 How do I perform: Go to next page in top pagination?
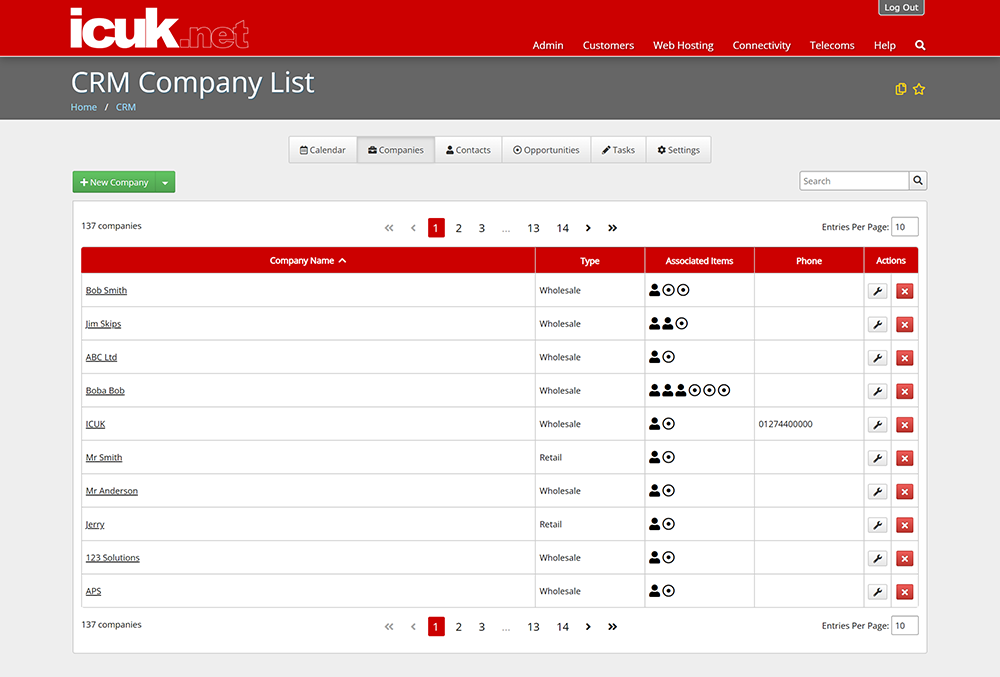588,228
